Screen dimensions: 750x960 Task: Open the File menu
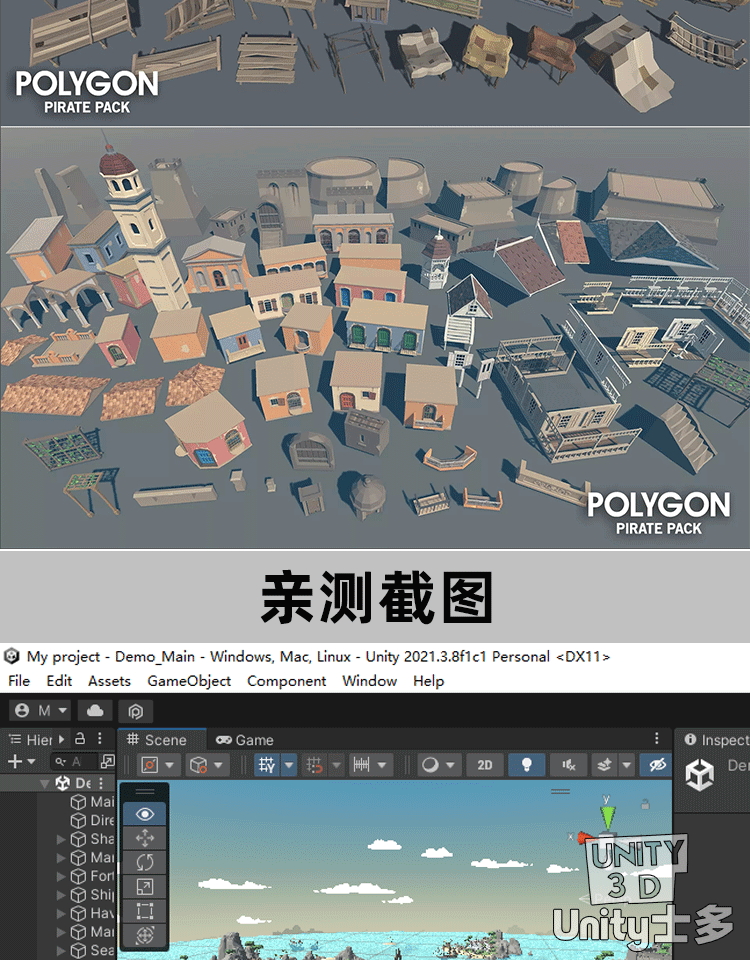(19, 681)
